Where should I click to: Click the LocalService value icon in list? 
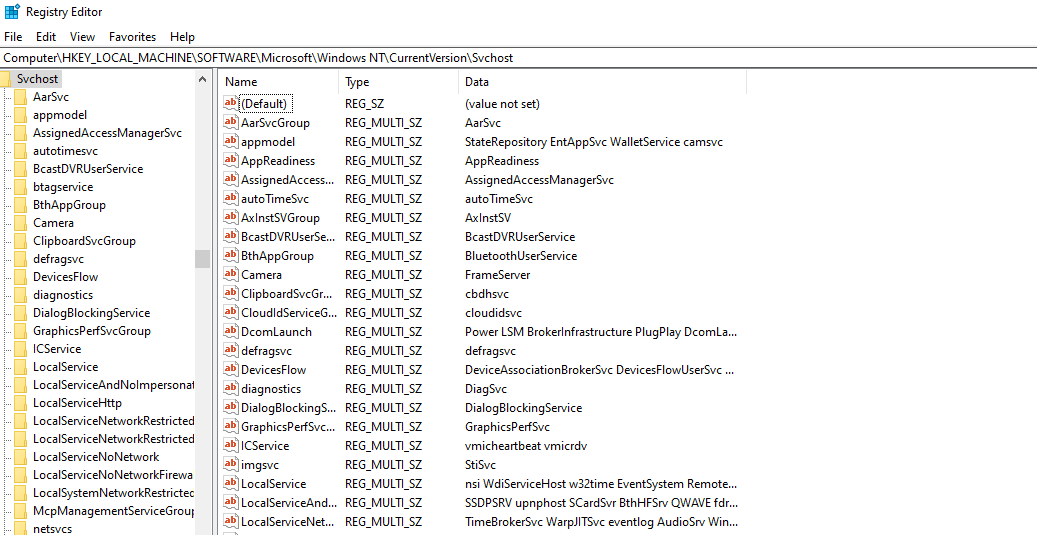pos(230,484)
